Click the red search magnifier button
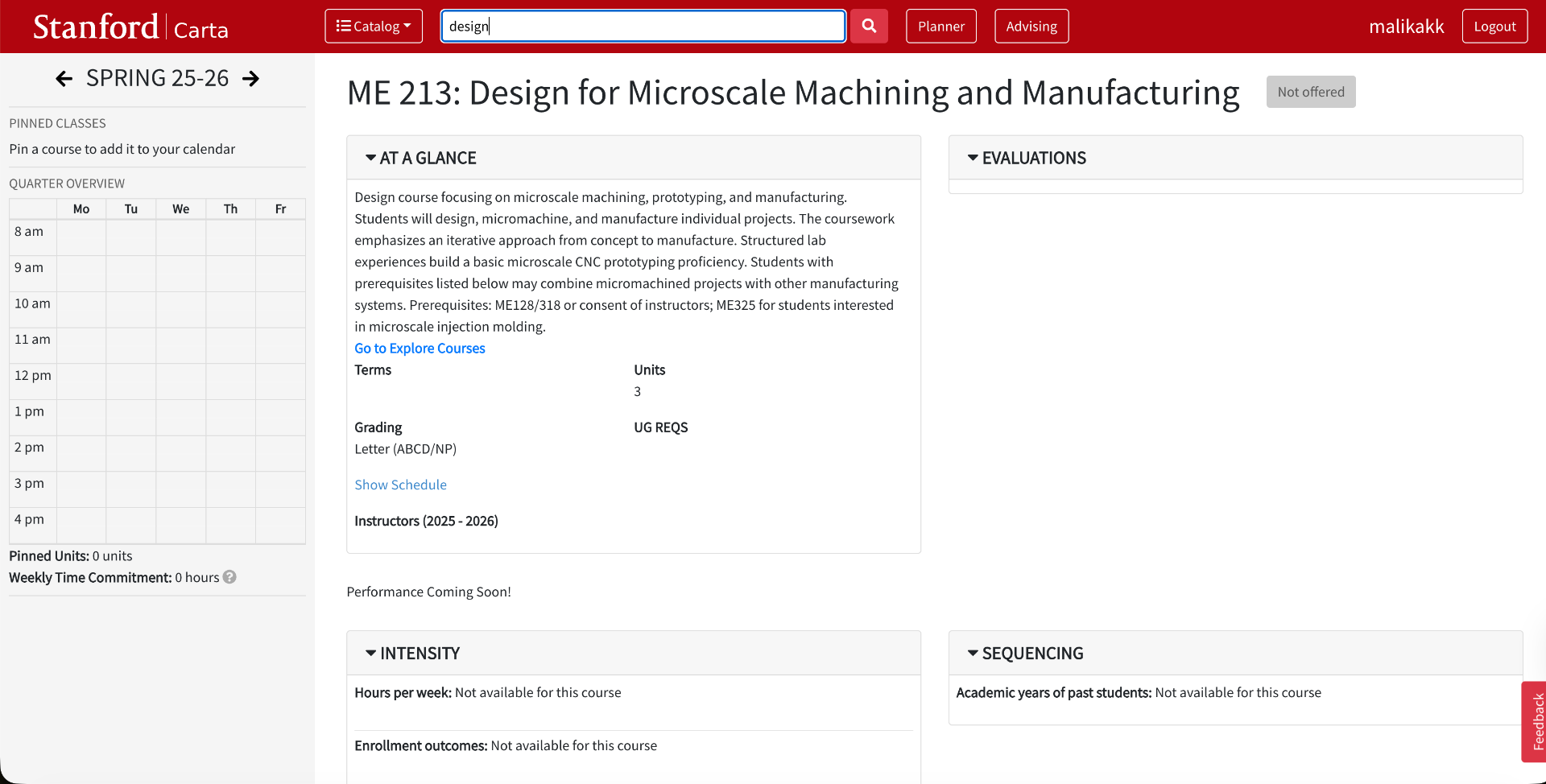This screenshot has height=784, width=1546. click(869, 26)
